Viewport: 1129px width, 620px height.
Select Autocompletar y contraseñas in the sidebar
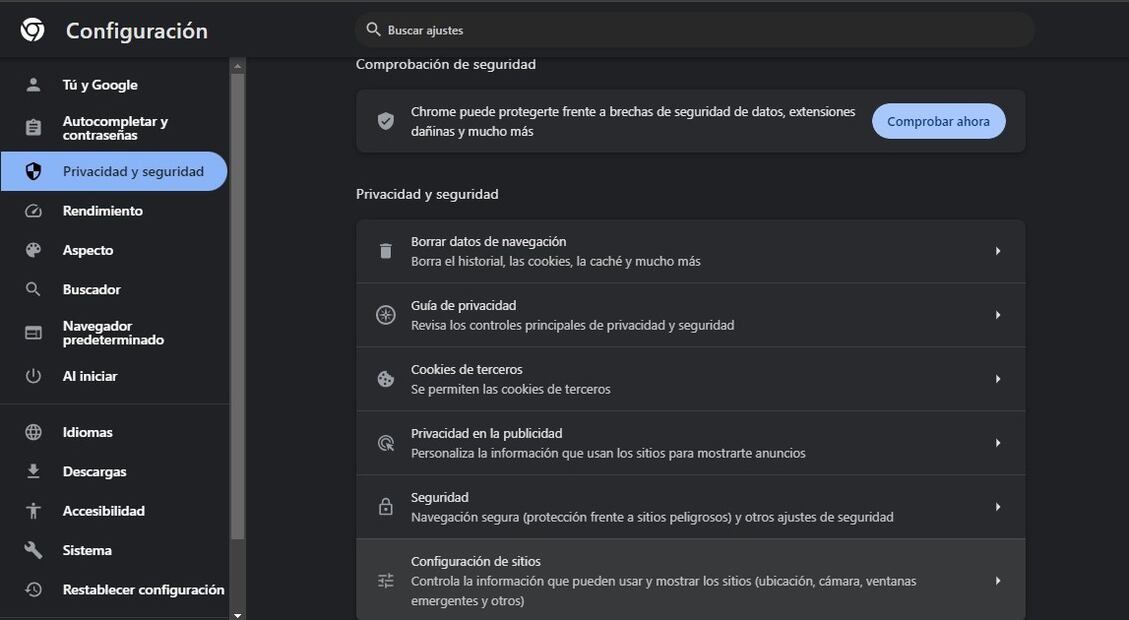tap(115, 128)
